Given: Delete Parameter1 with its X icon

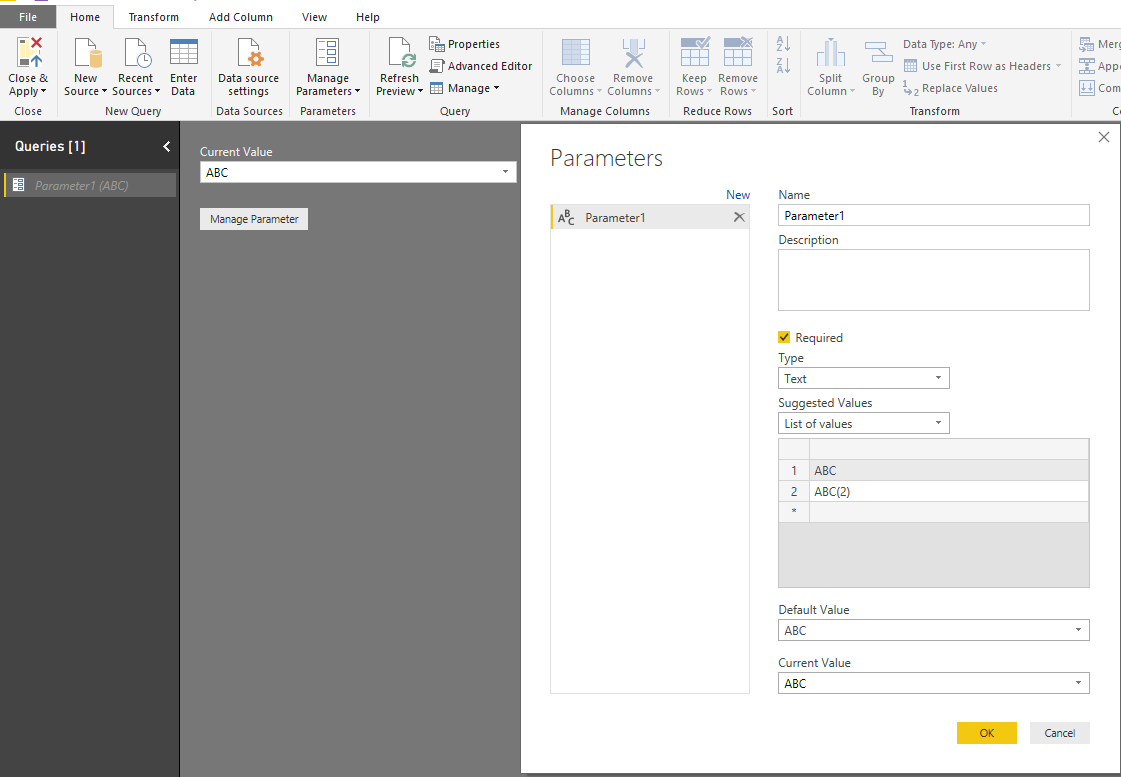Looking at the screenshot, I should [x=739, y=217].
